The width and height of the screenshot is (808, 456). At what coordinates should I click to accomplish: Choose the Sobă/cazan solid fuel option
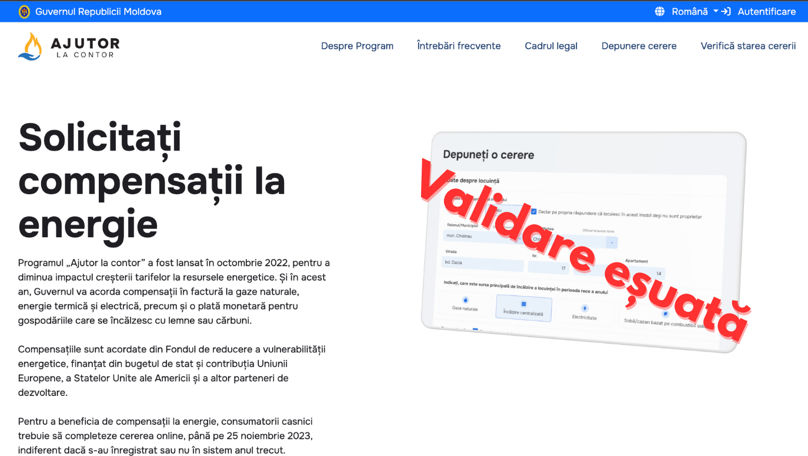[x=664, y=314]
